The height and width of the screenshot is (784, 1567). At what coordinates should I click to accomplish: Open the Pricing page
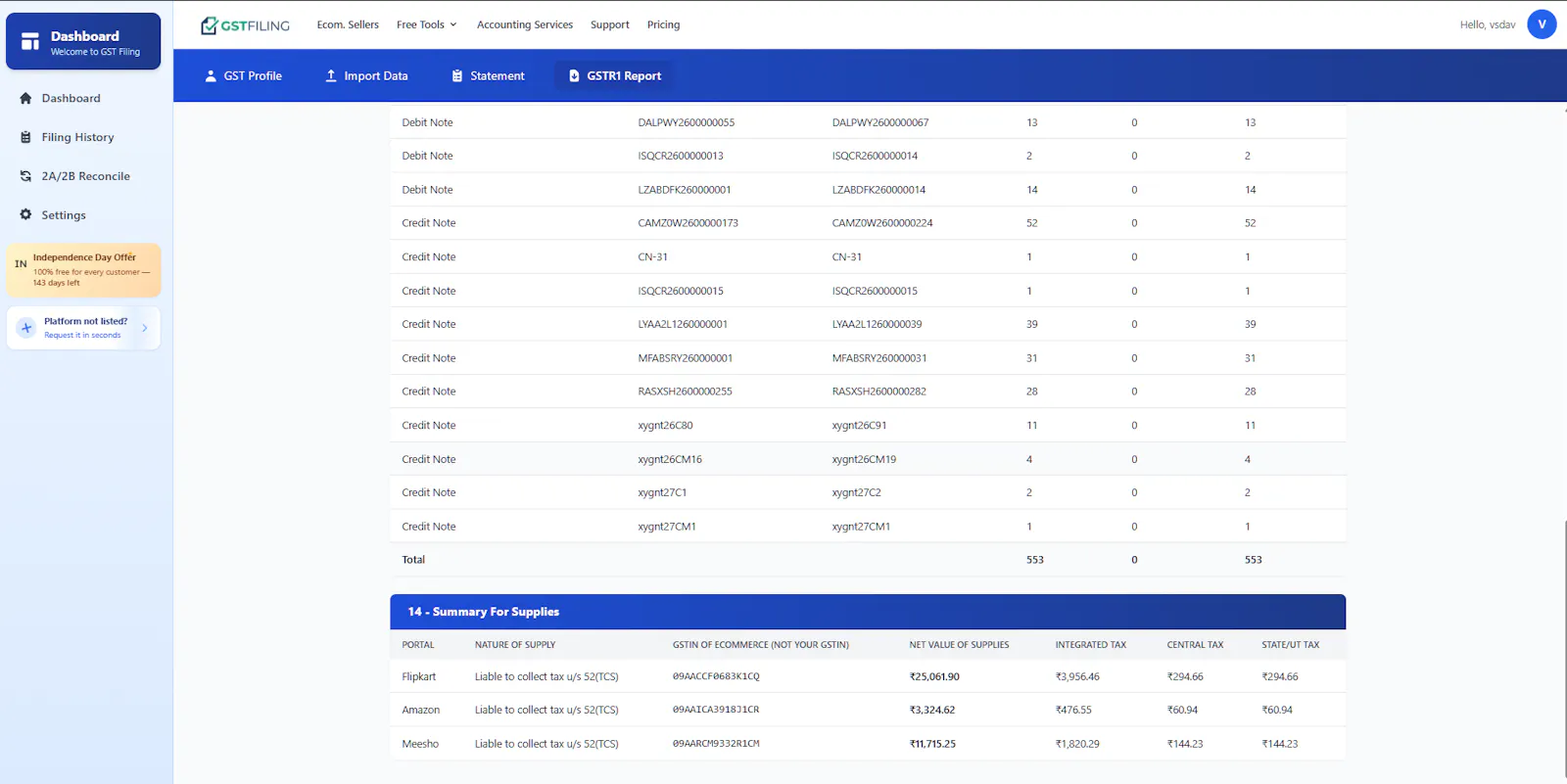click(663, 24)
